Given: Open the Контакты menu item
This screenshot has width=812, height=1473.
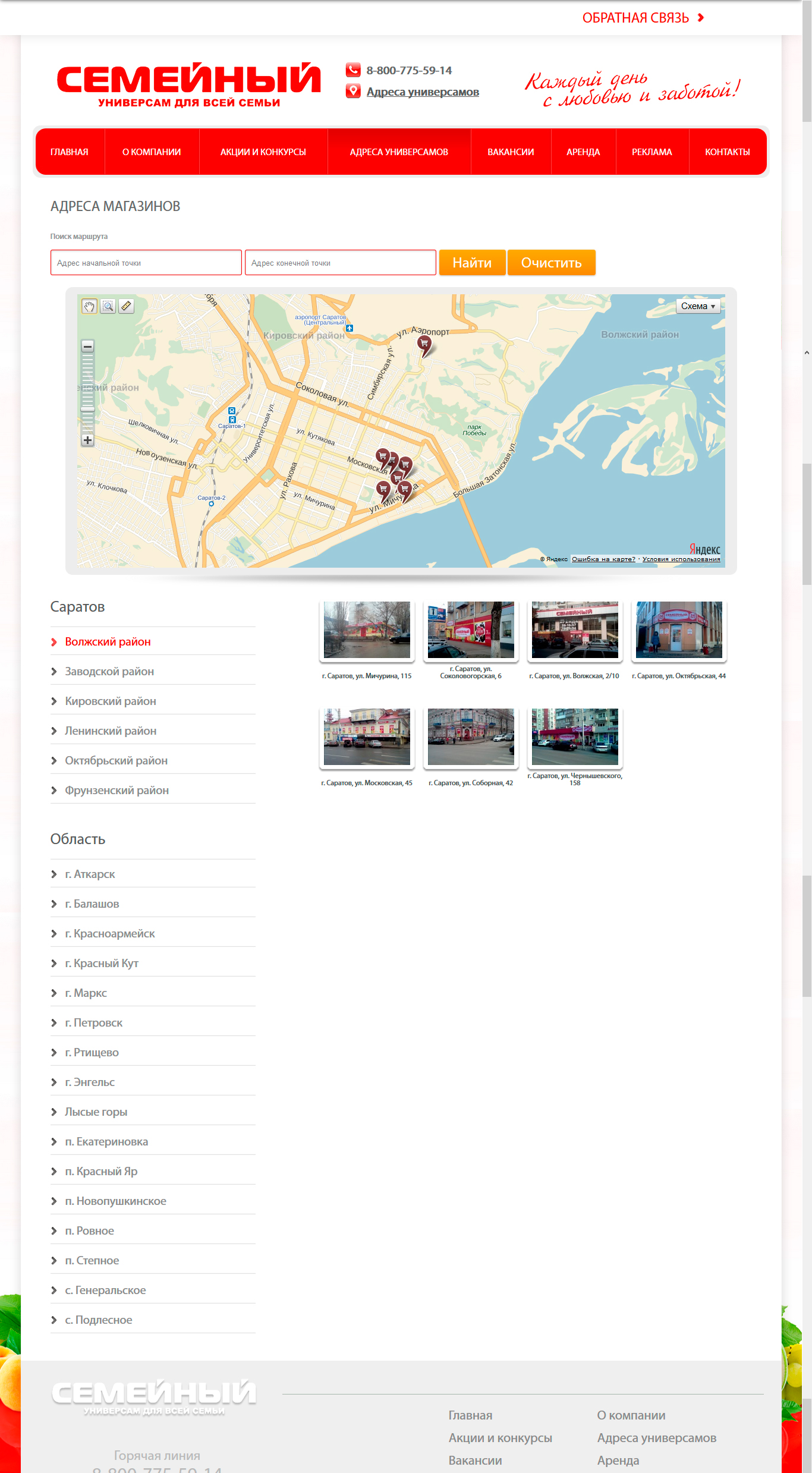Looking at the screenshot, I should click(x=728, y=152).
